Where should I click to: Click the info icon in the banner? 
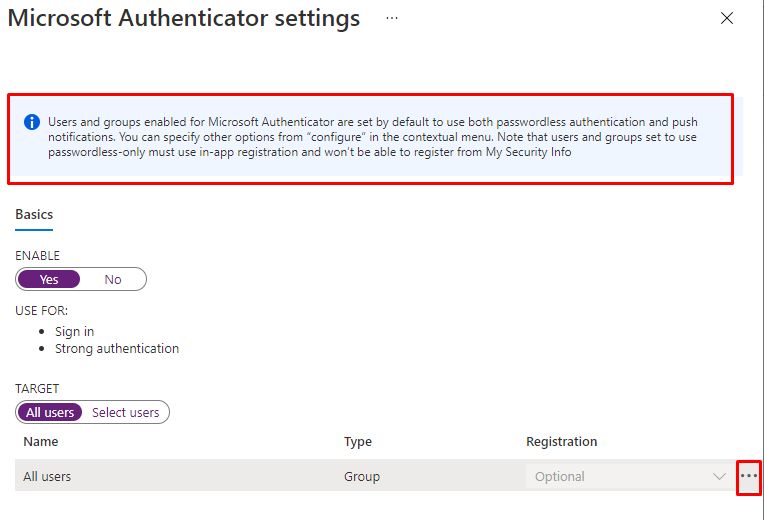32,122
